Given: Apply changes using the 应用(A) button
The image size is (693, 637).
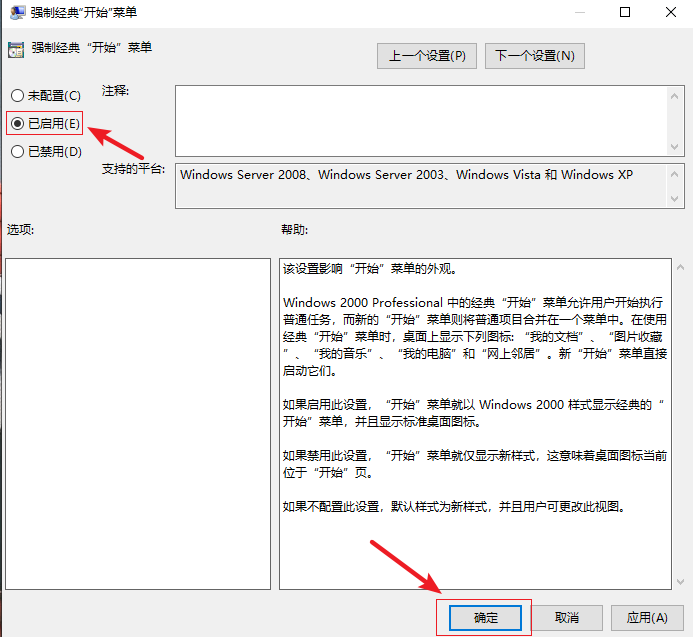Looking at the screenshot, I should 646,618.
